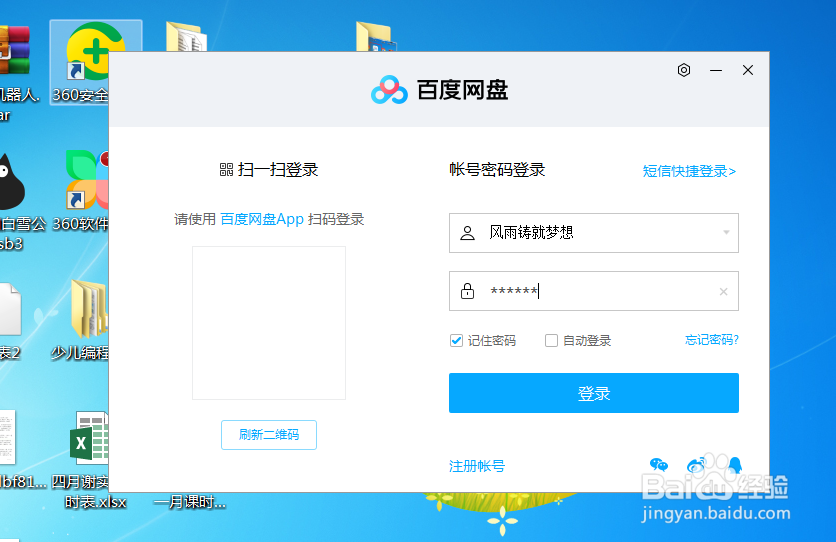Select the black cat icon on desktop
This screenshot has width=836, height=542.
(12, 182)
